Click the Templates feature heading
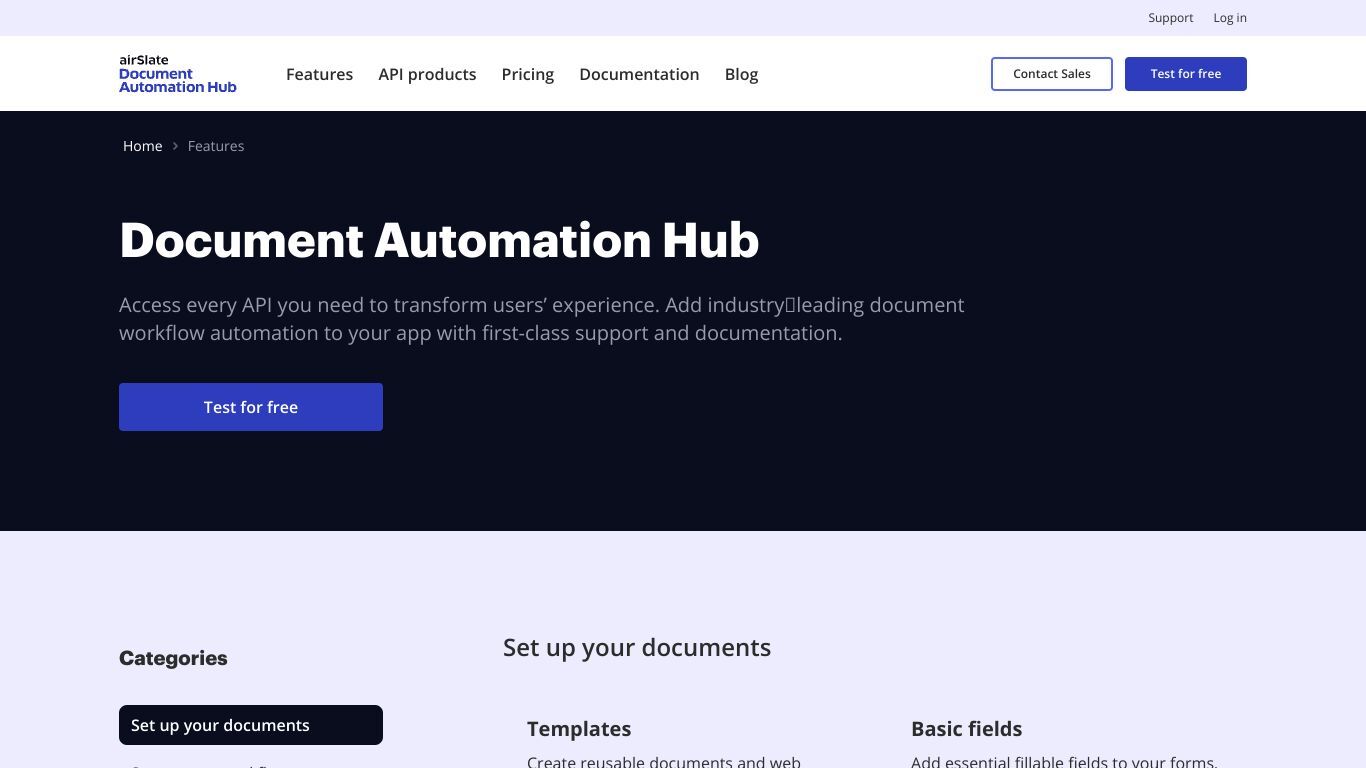This screenshot has width=1366, height=768. tap(579, 729)
